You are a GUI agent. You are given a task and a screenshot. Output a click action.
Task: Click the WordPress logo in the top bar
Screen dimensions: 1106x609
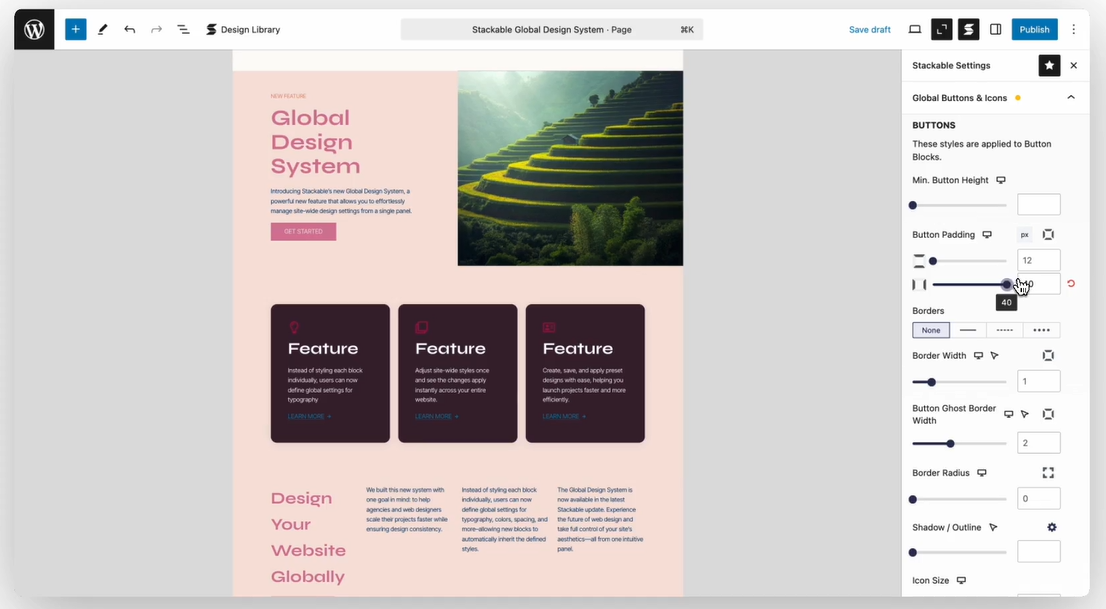(x=33, y=29)
